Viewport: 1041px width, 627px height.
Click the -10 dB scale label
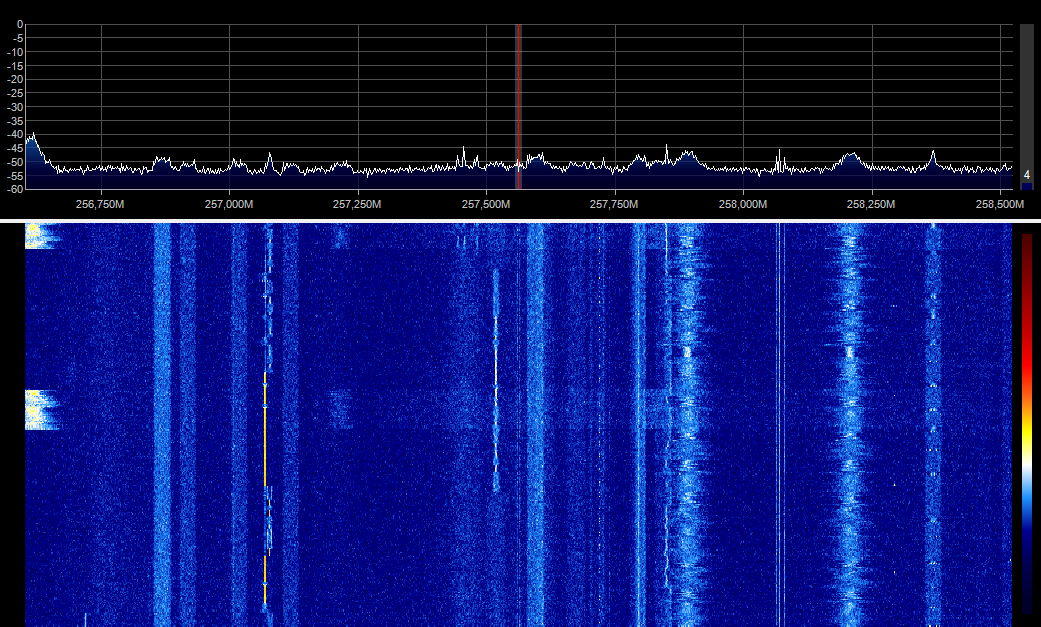(15, 52)
